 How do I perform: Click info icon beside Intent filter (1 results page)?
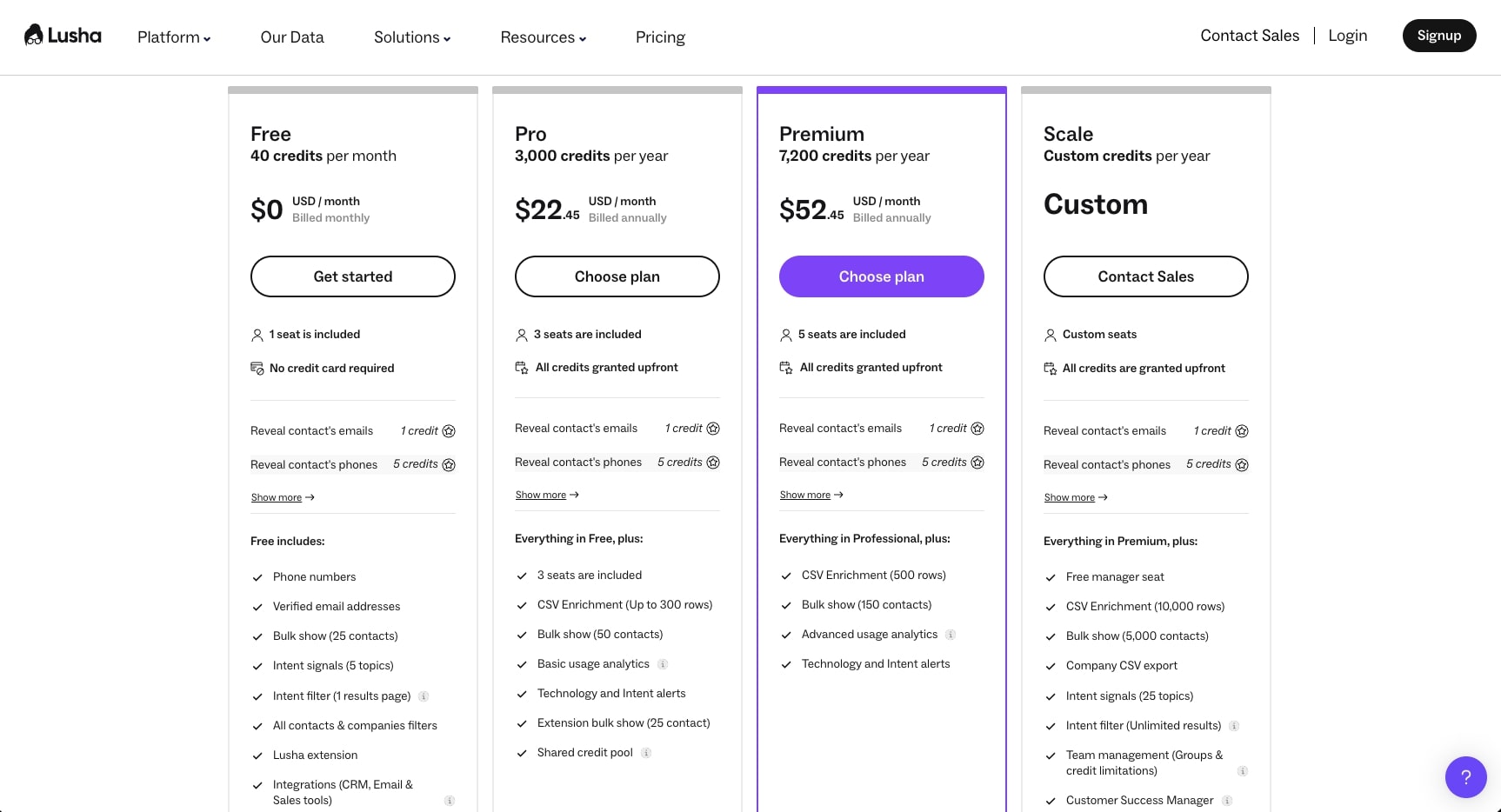424,696
